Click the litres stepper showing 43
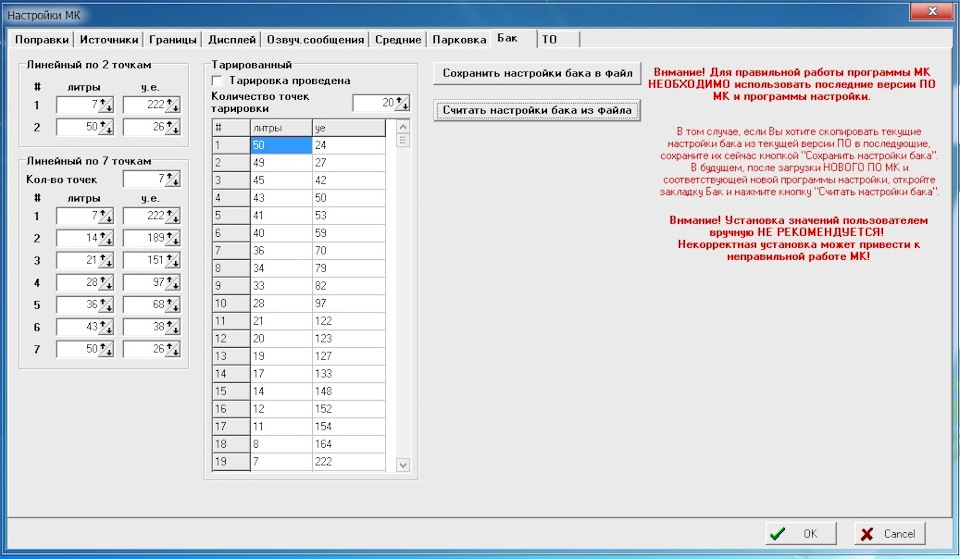 [107, 327]
